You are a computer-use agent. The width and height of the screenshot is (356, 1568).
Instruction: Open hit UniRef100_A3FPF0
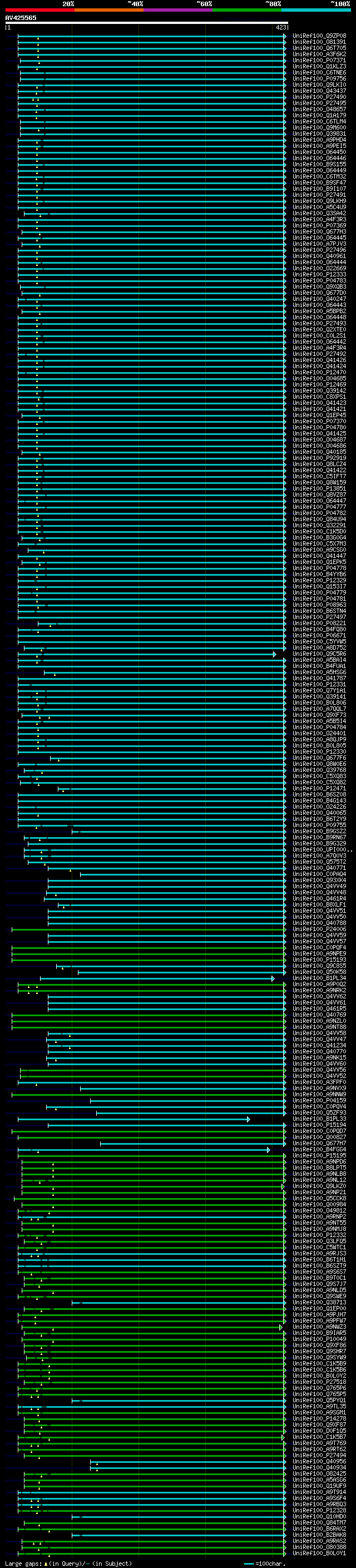click(319, 1082)
